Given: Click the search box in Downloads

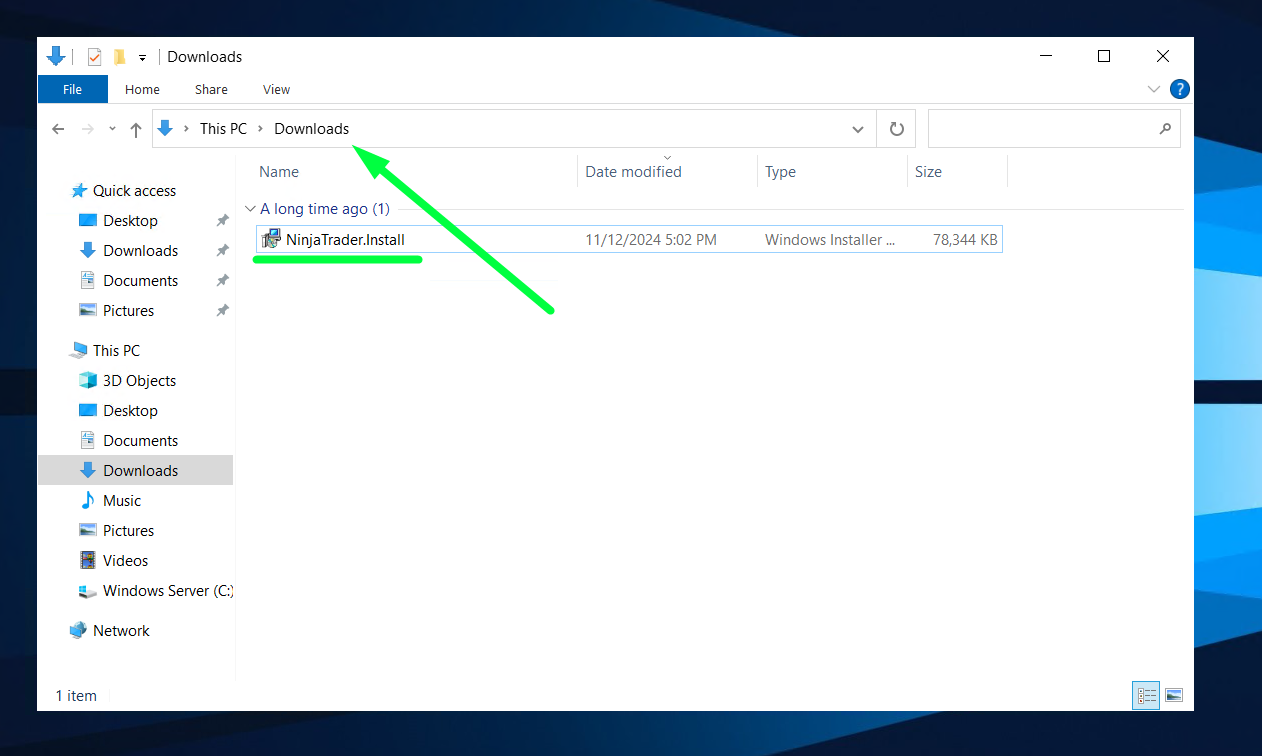Looking at the screenshot, I should point(1042,129).
